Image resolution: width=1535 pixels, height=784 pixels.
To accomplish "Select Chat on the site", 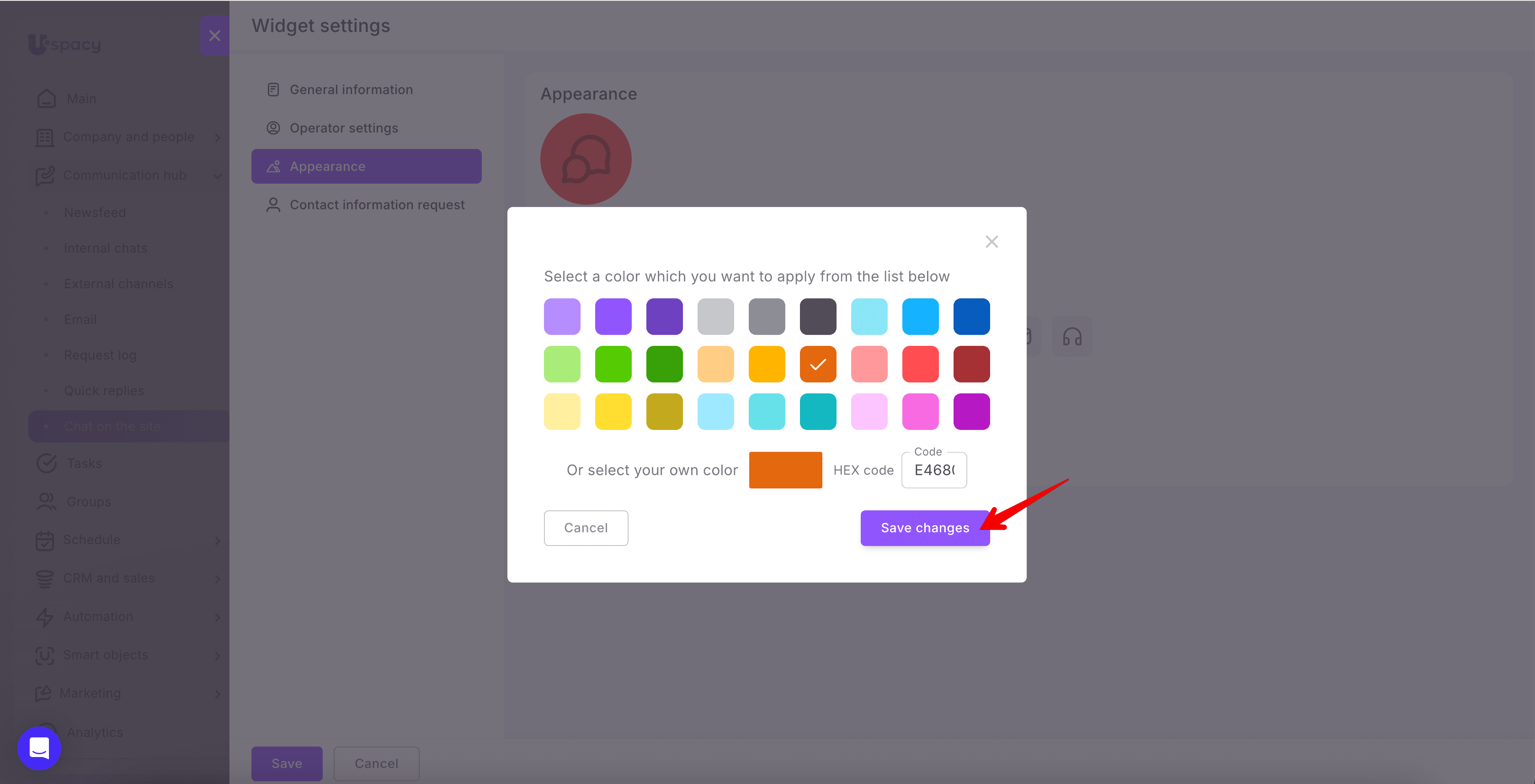I will coord(129,427).
